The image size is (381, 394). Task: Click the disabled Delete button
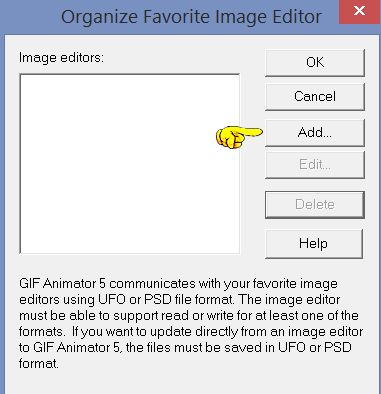point(315,204)
